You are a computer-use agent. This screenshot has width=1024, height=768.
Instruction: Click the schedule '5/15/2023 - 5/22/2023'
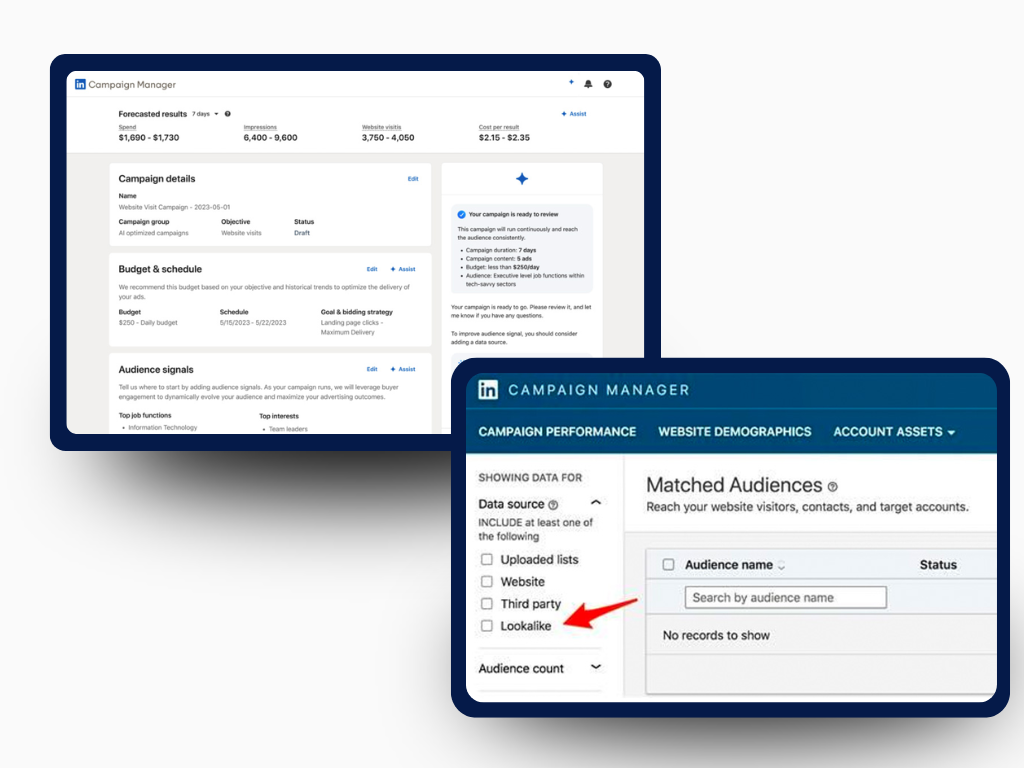(x=253, y=323)
